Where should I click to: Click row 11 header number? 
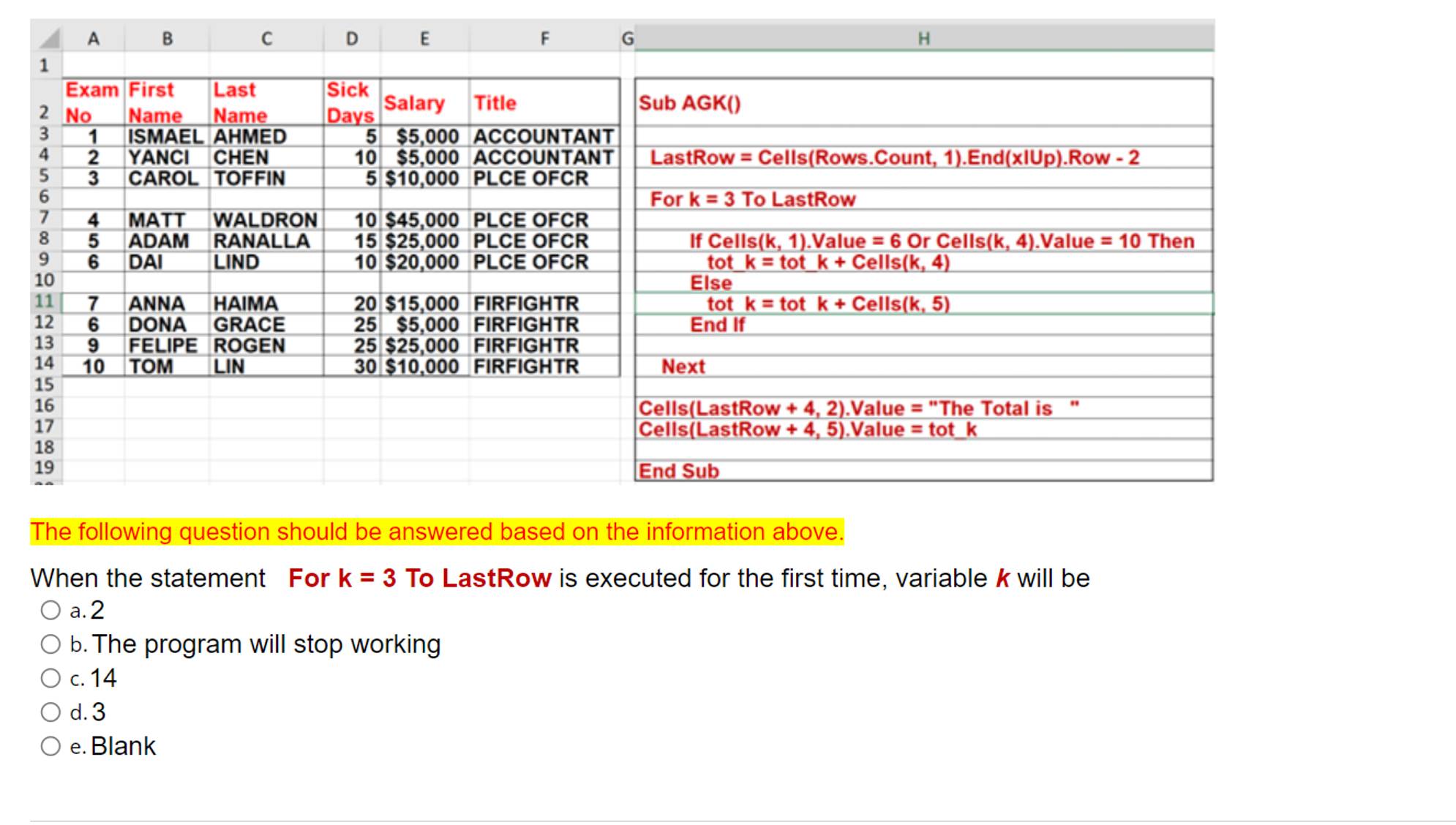pos(45,302)
